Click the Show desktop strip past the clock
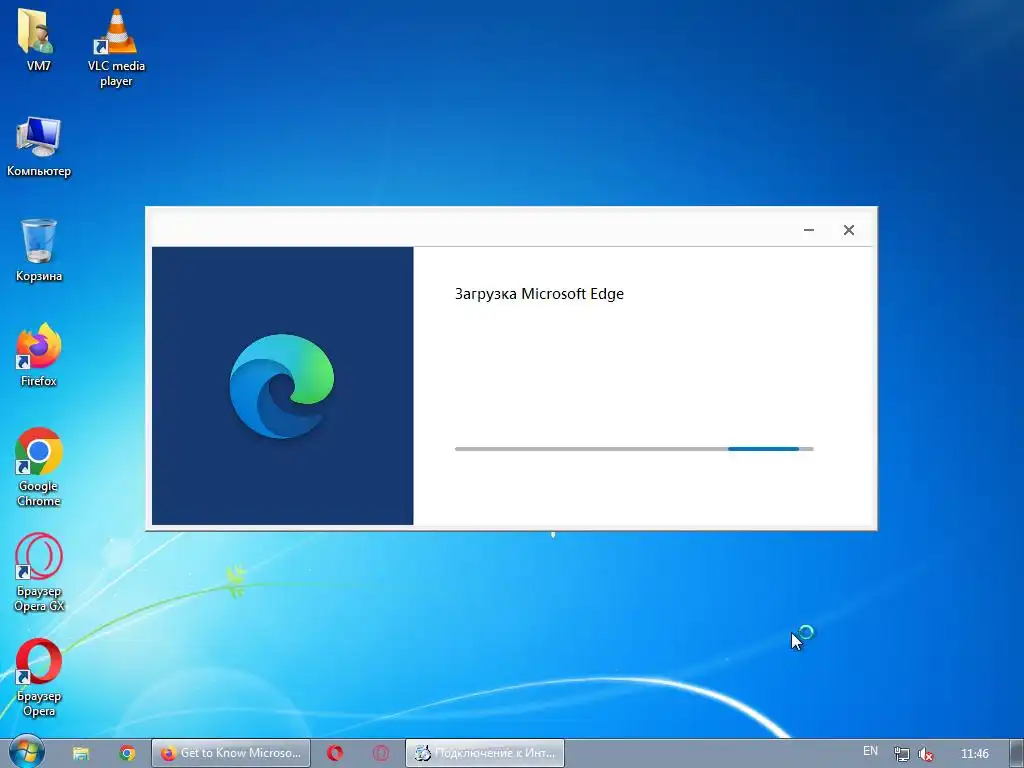1024x768 pixels. click(1017, 753)
